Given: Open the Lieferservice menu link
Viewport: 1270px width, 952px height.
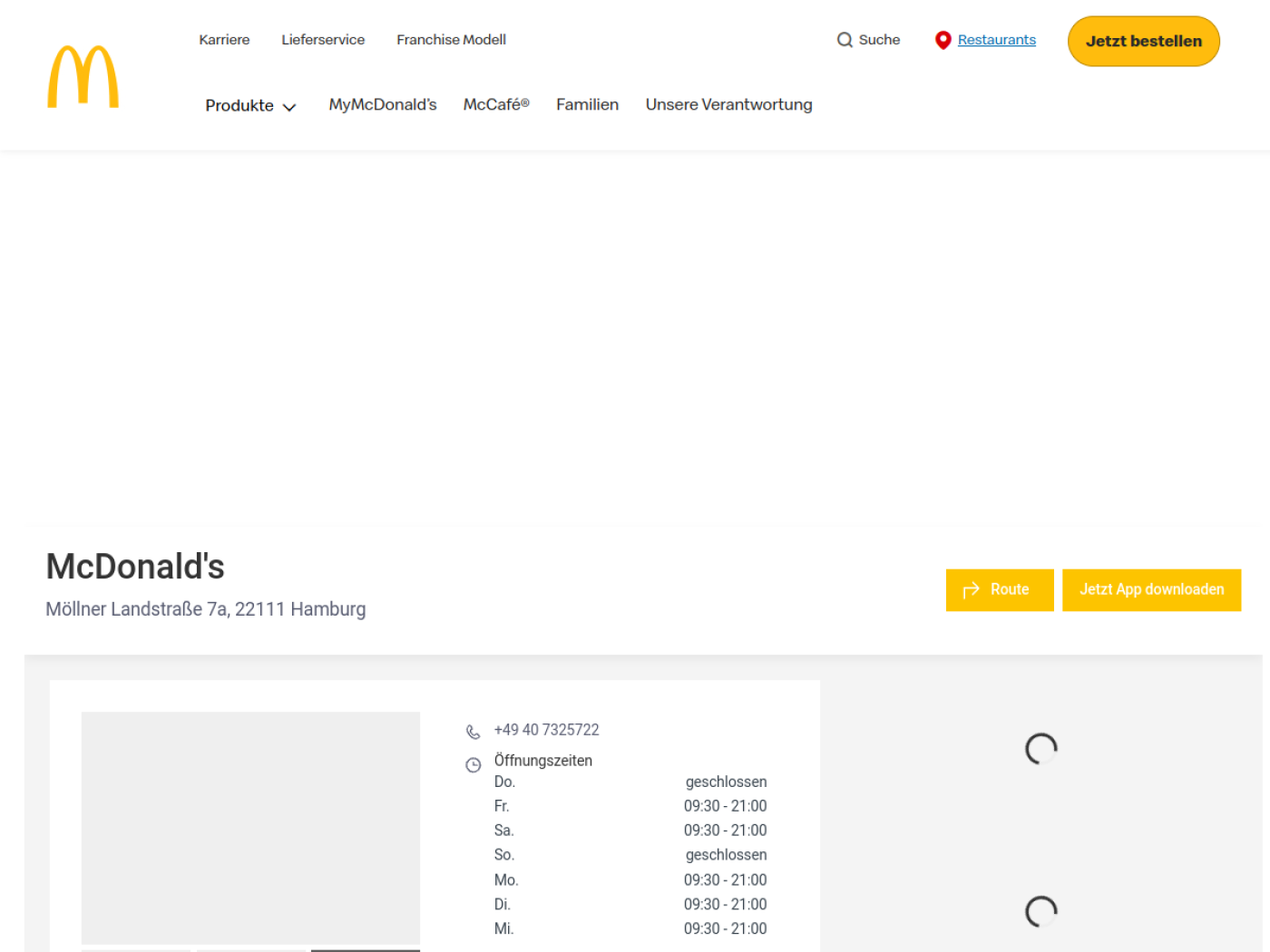Looking at the screenshot, I should [323, 40].
